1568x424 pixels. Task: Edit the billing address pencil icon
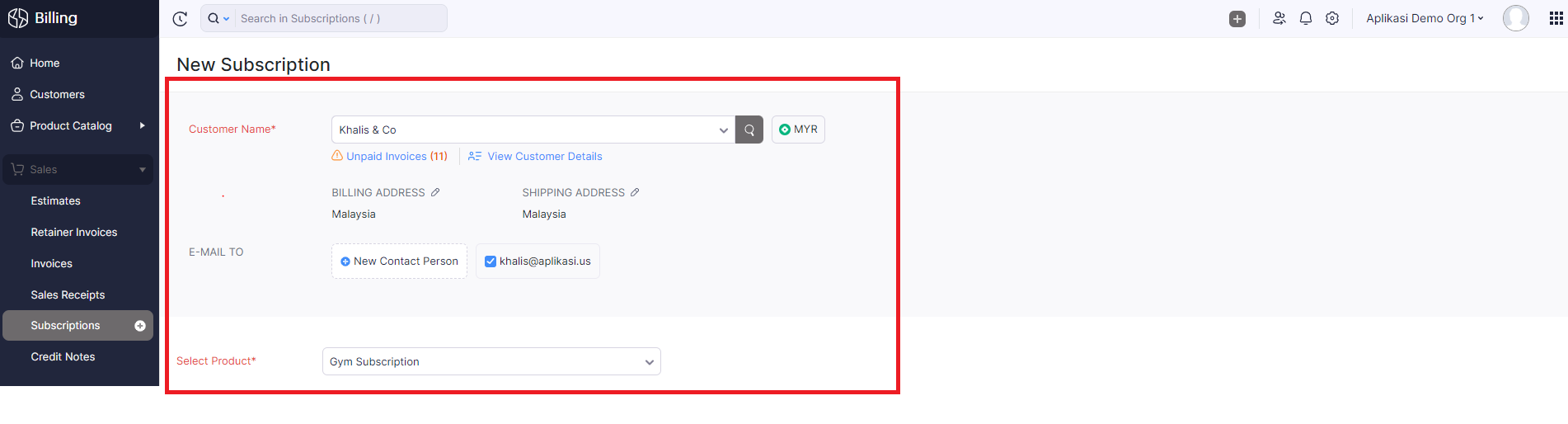(x=435, y=192)
